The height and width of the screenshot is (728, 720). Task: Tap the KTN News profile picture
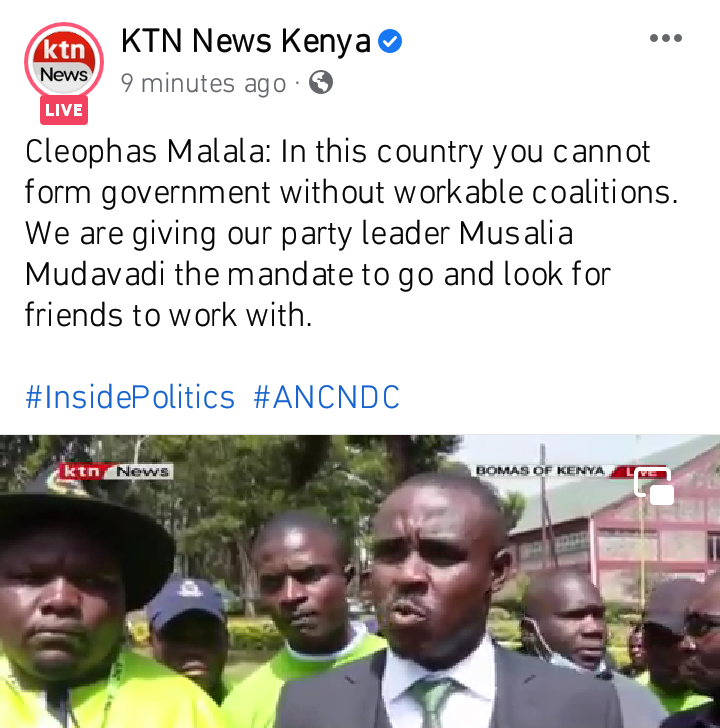coord(64,62)
